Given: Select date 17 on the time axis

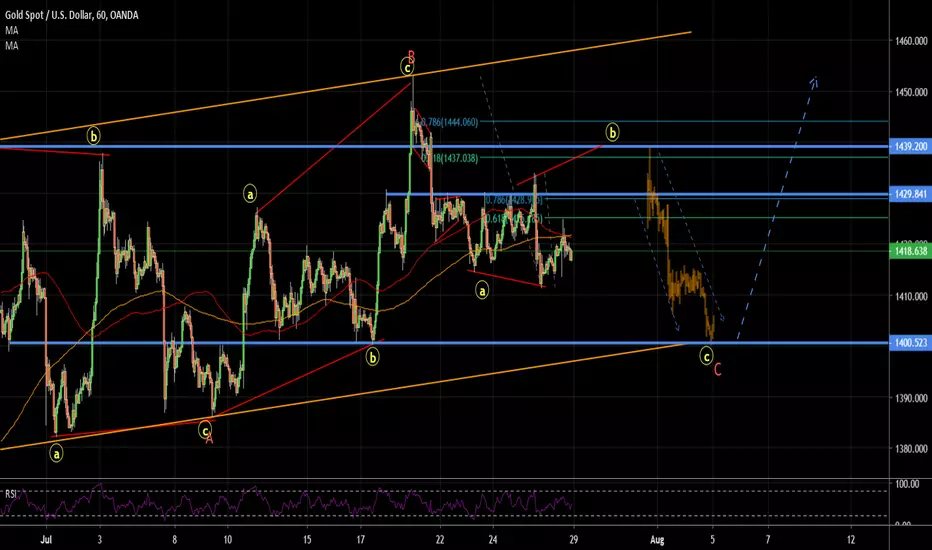Looking at the screenshot, I should [360, 540].
